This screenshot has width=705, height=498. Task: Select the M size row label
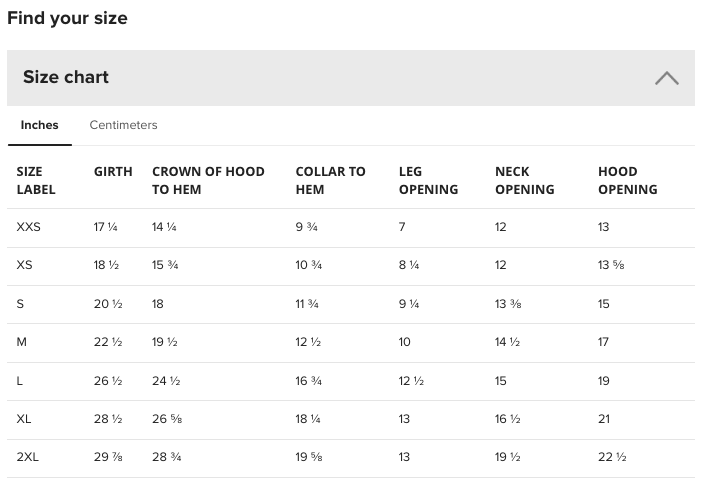(x=22, y=342)
